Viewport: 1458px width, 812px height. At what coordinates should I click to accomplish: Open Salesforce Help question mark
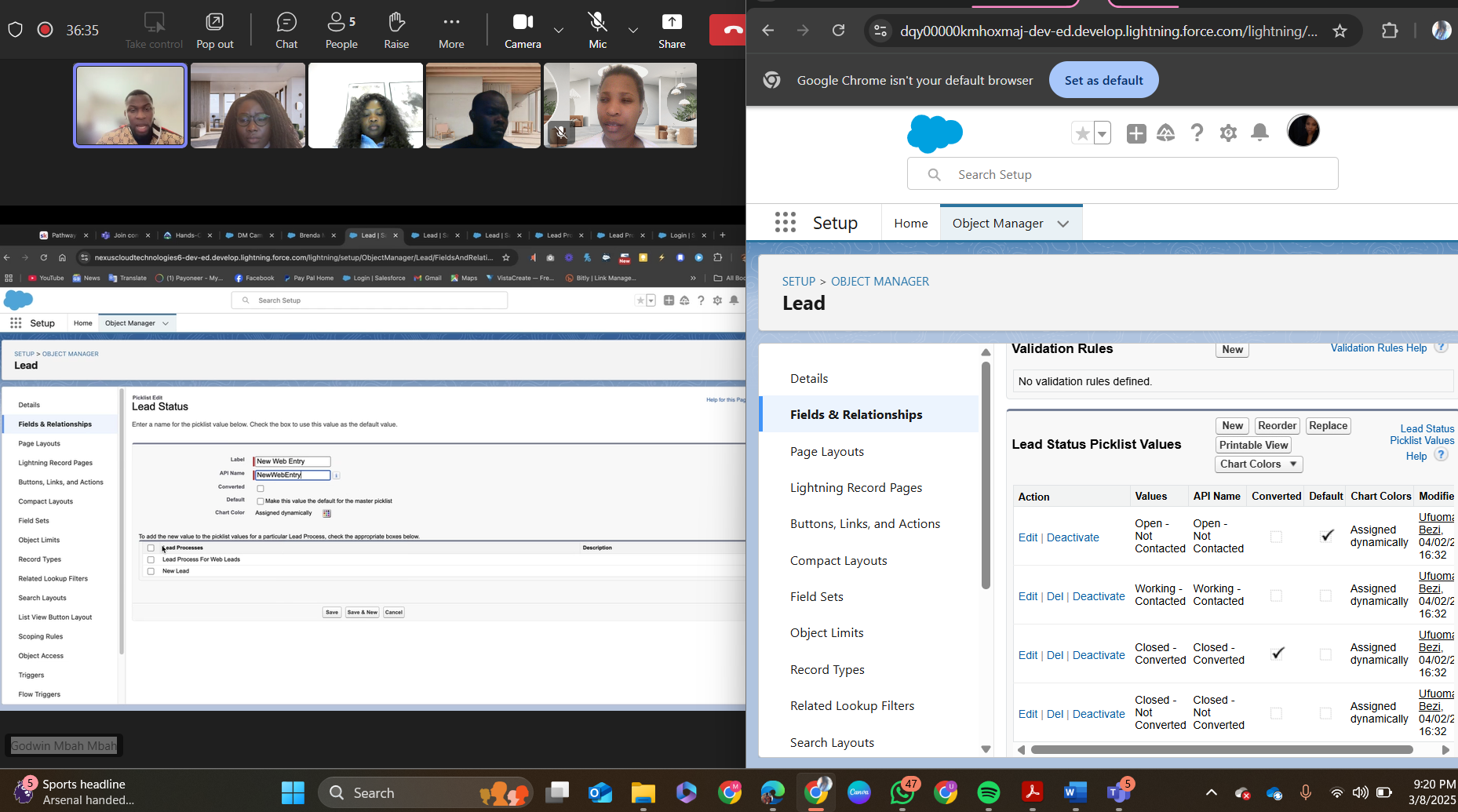pos(1197,133)
